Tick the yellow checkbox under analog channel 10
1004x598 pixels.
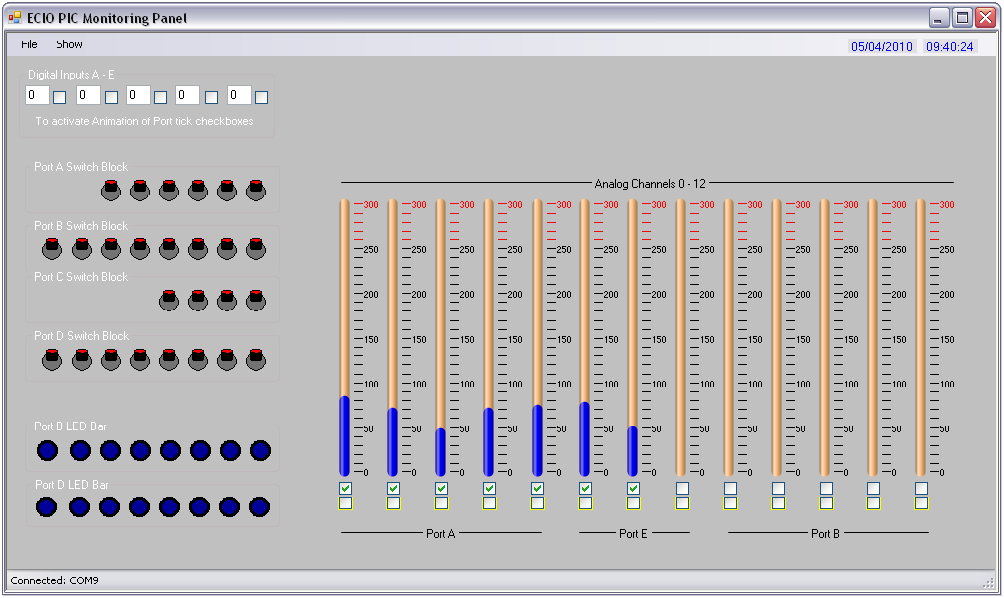(827, 503)
